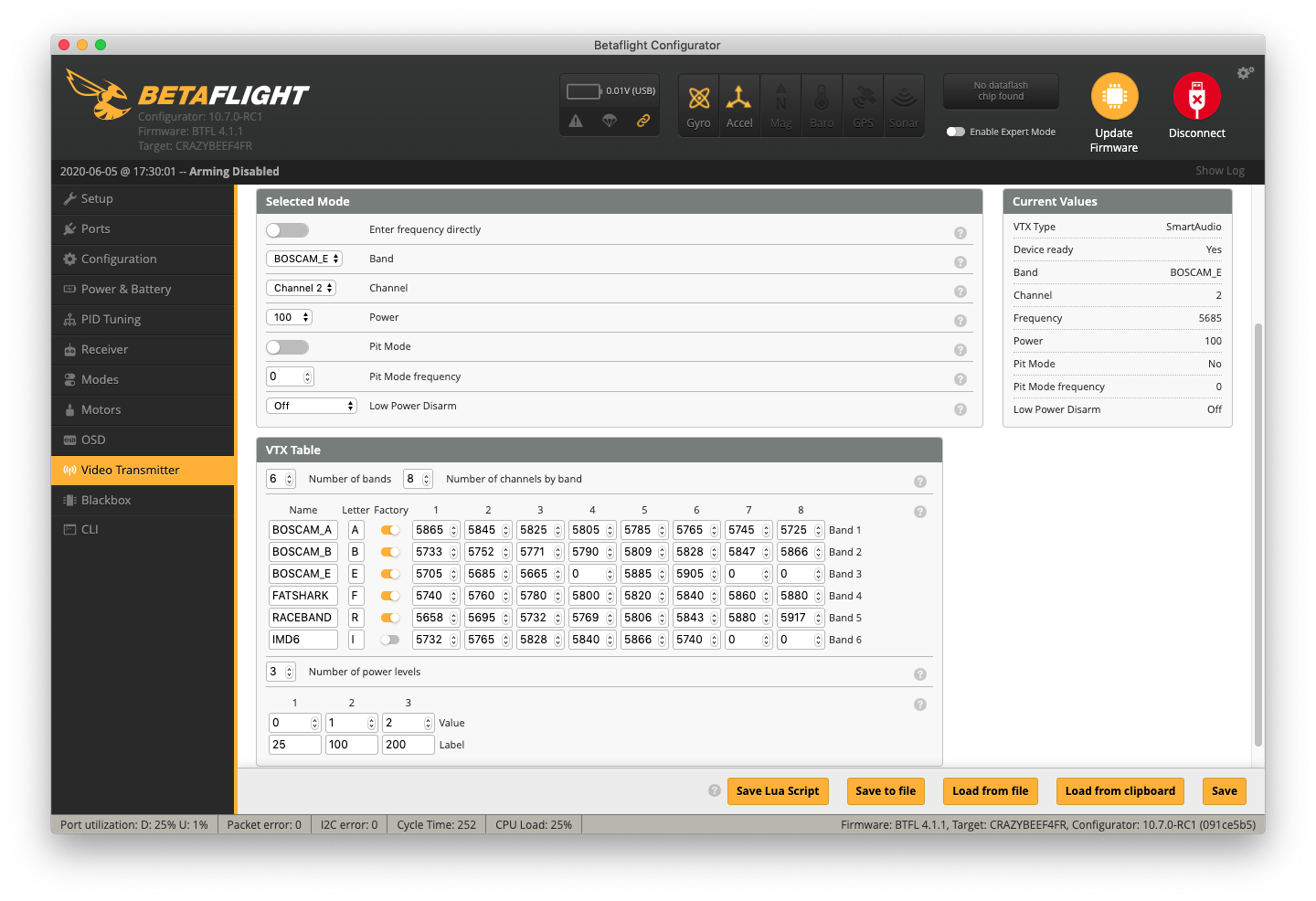This screenshot has height=901, width=1316.
Task: Open the Receiver tab
Action: click(143, 350)
